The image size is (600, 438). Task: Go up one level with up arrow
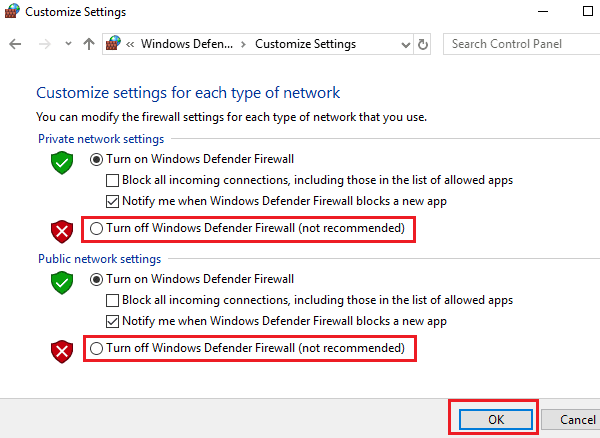pos(89,44)
